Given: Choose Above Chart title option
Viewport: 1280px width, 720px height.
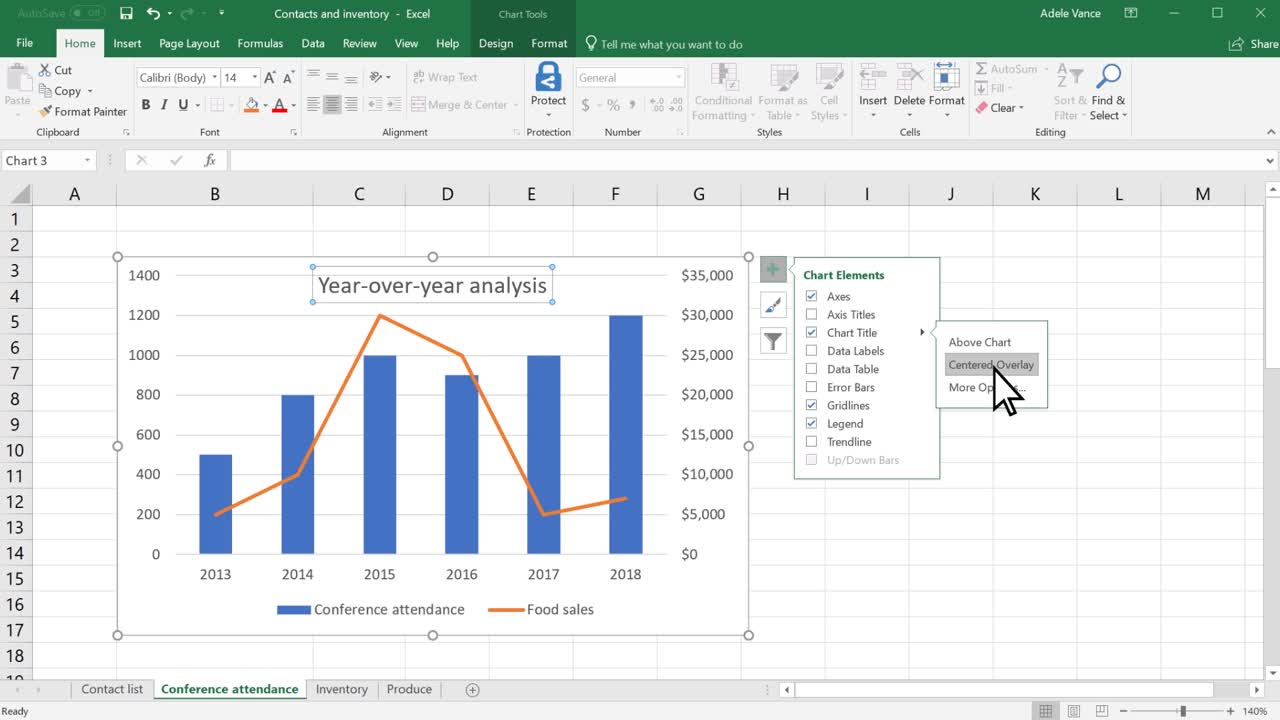Looking at the screenshot, I should coord(980,342).
